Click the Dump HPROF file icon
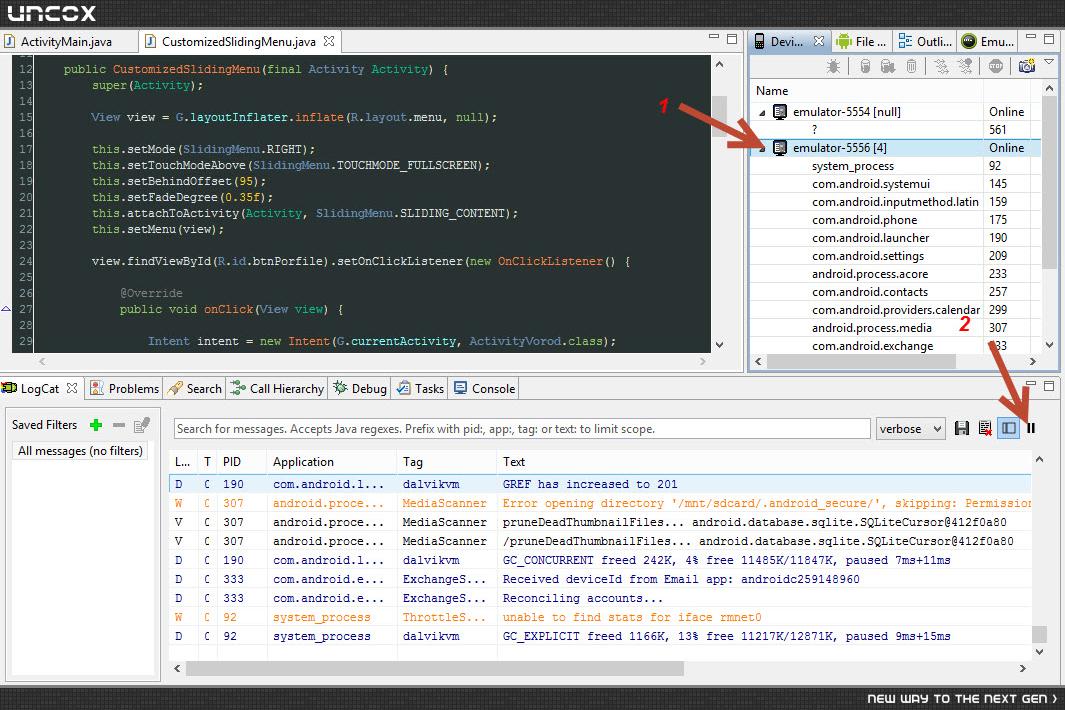Viewport: 1065px width, 710px height. [x=888, y=66]
